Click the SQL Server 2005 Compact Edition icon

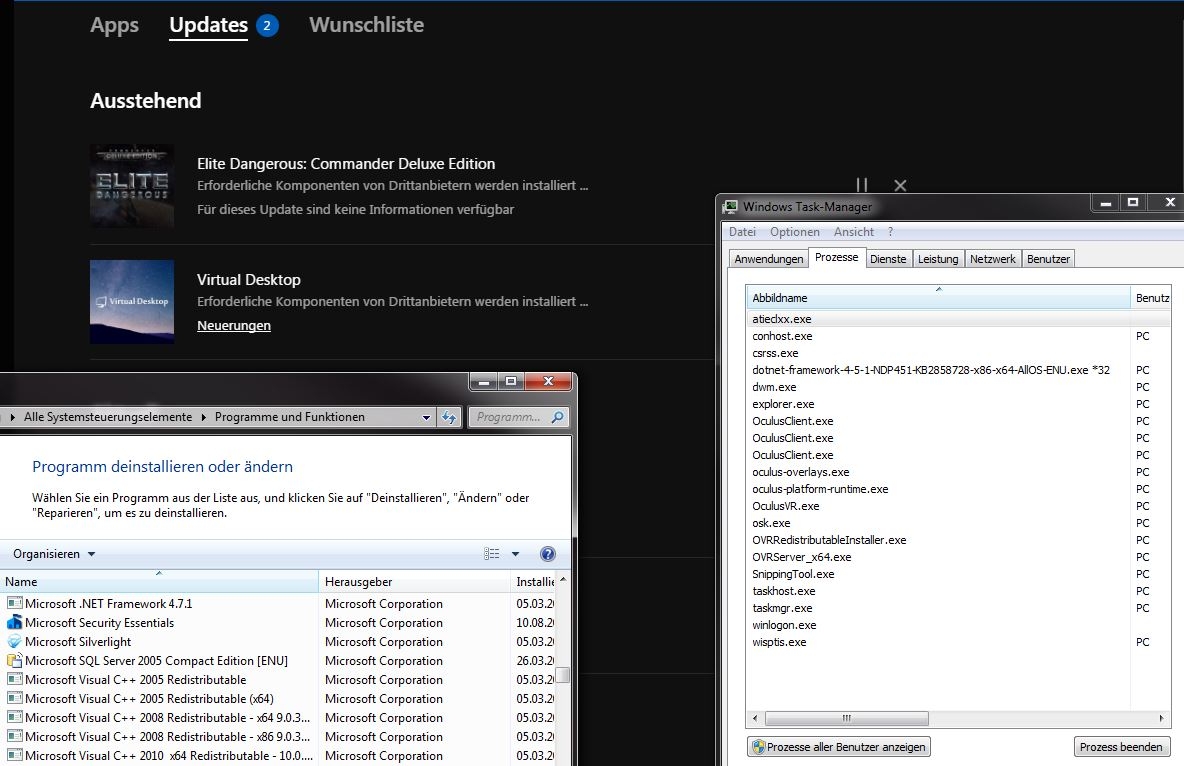coord(14,660)
